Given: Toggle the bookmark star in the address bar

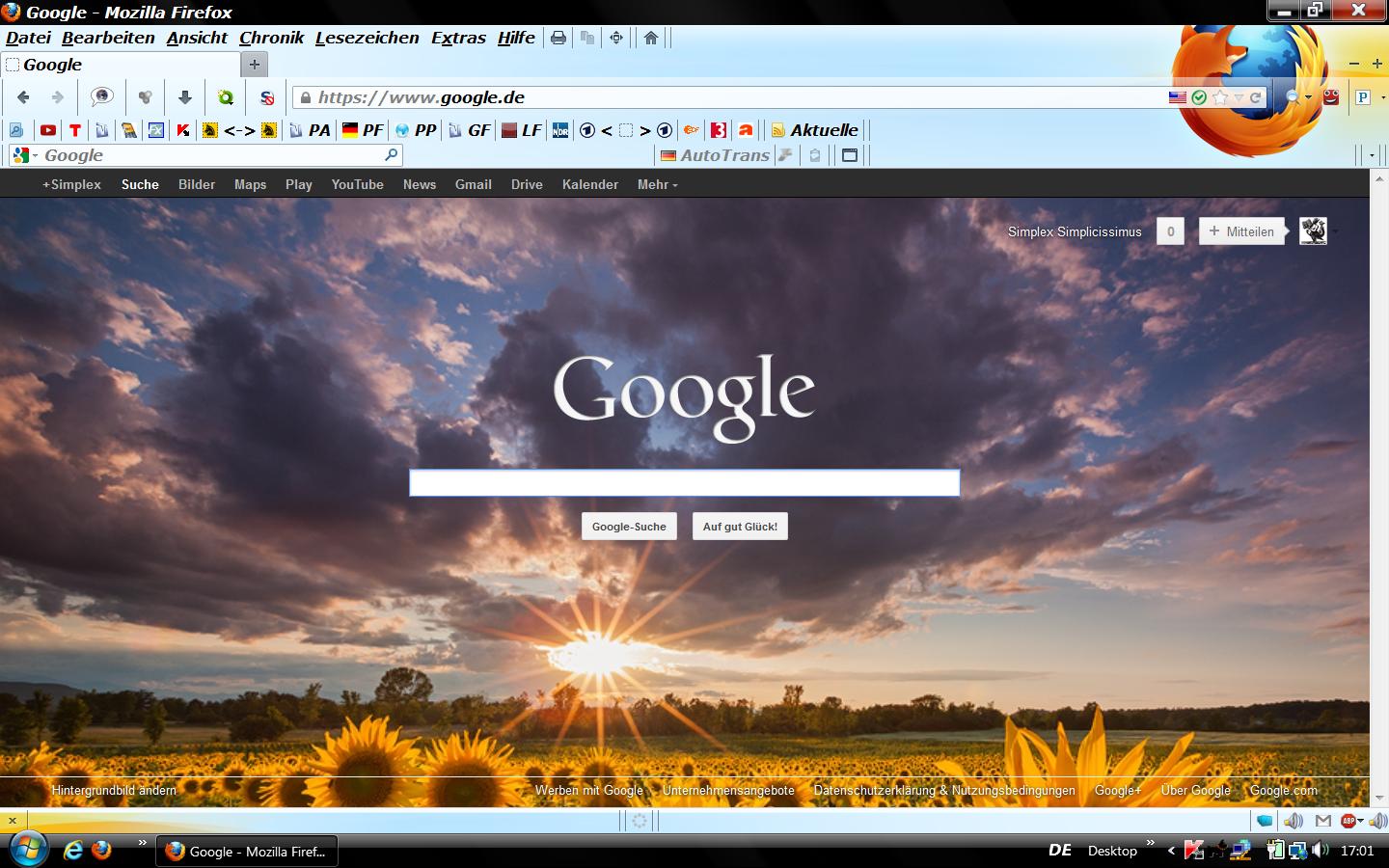Looking at the screenshot, I should [1220, 97].
